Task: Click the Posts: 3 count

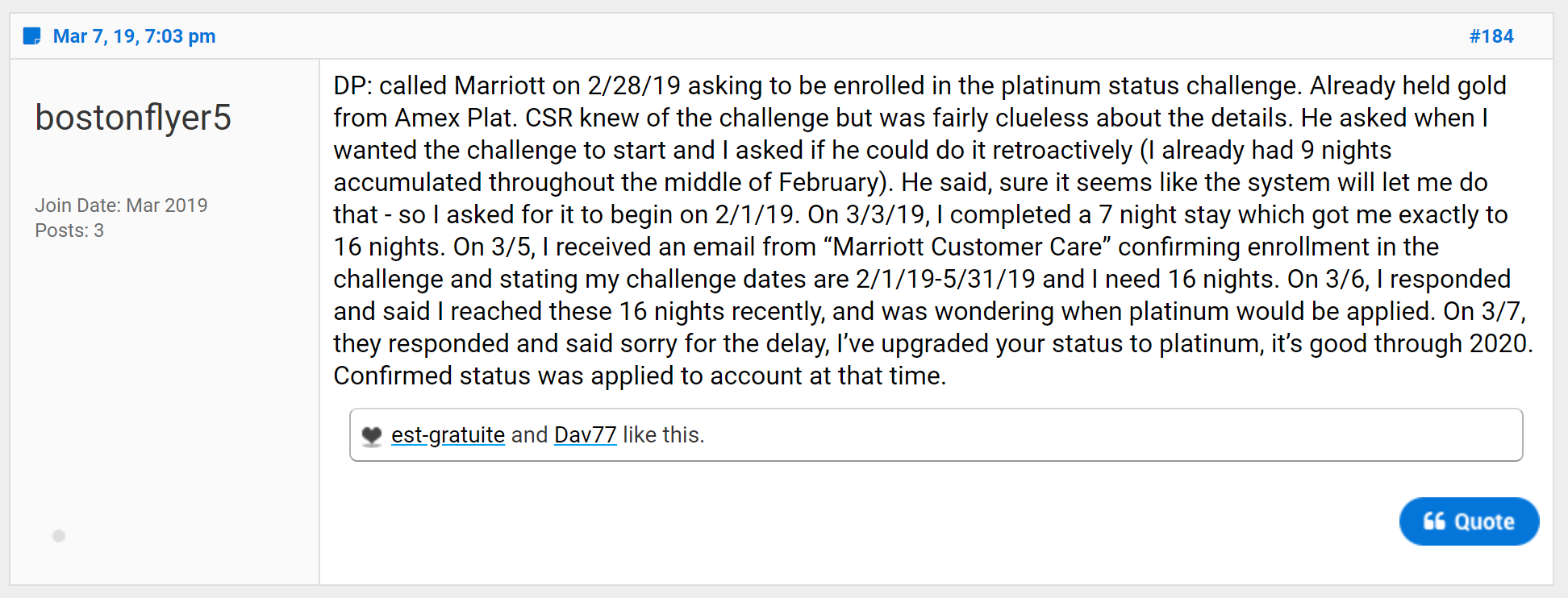Action: coord(69,230)
